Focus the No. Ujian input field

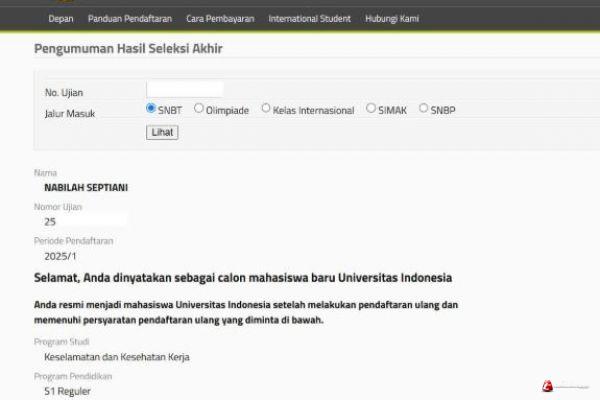184,89
